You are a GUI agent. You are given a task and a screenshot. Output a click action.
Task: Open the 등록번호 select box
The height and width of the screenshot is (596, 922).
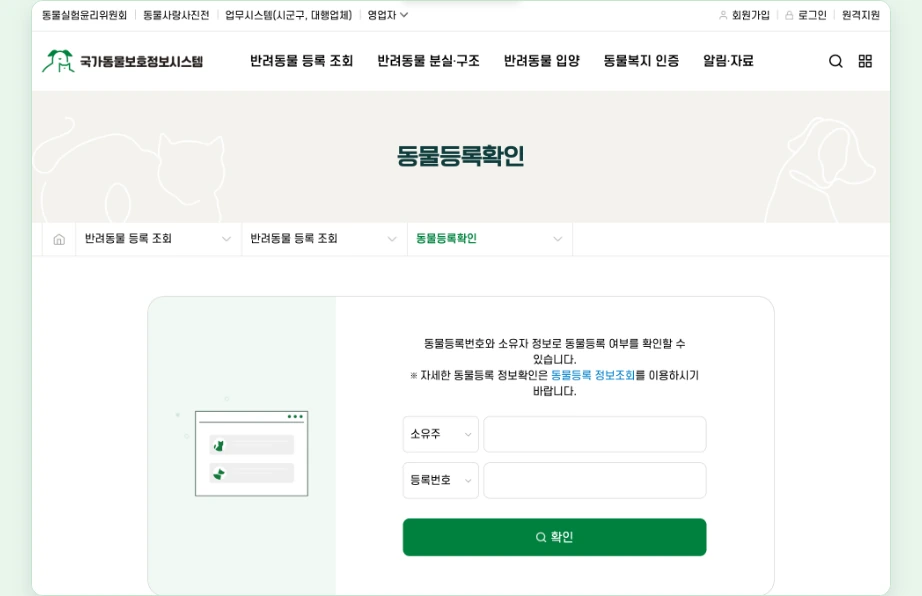coord(440,480)
